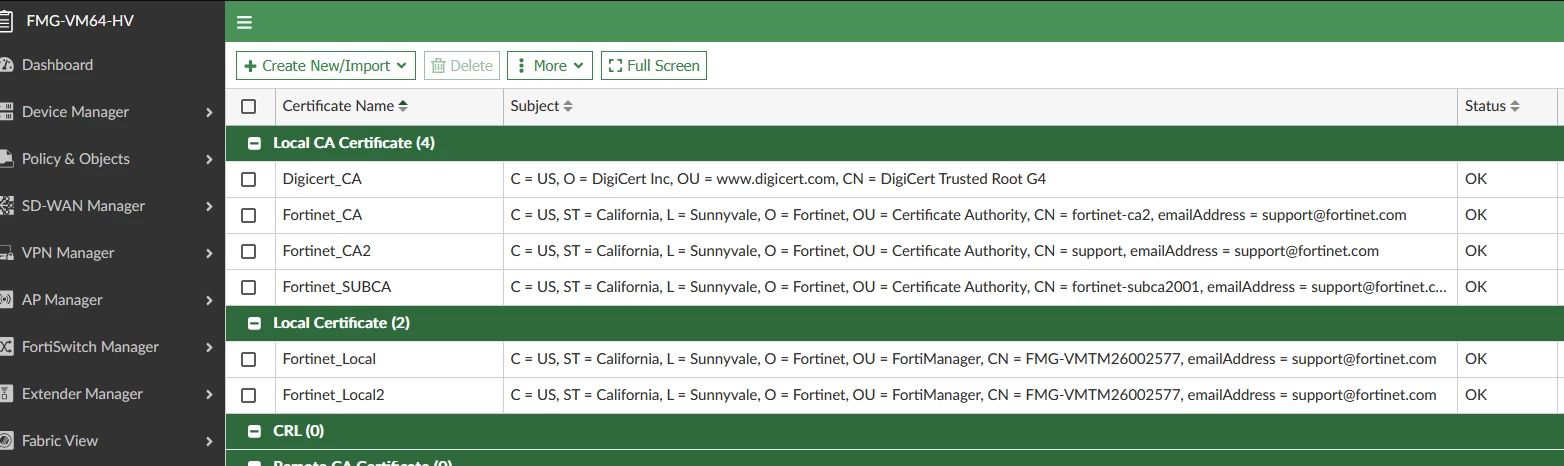Sort by Status column sort arrows

point(1515,106)
